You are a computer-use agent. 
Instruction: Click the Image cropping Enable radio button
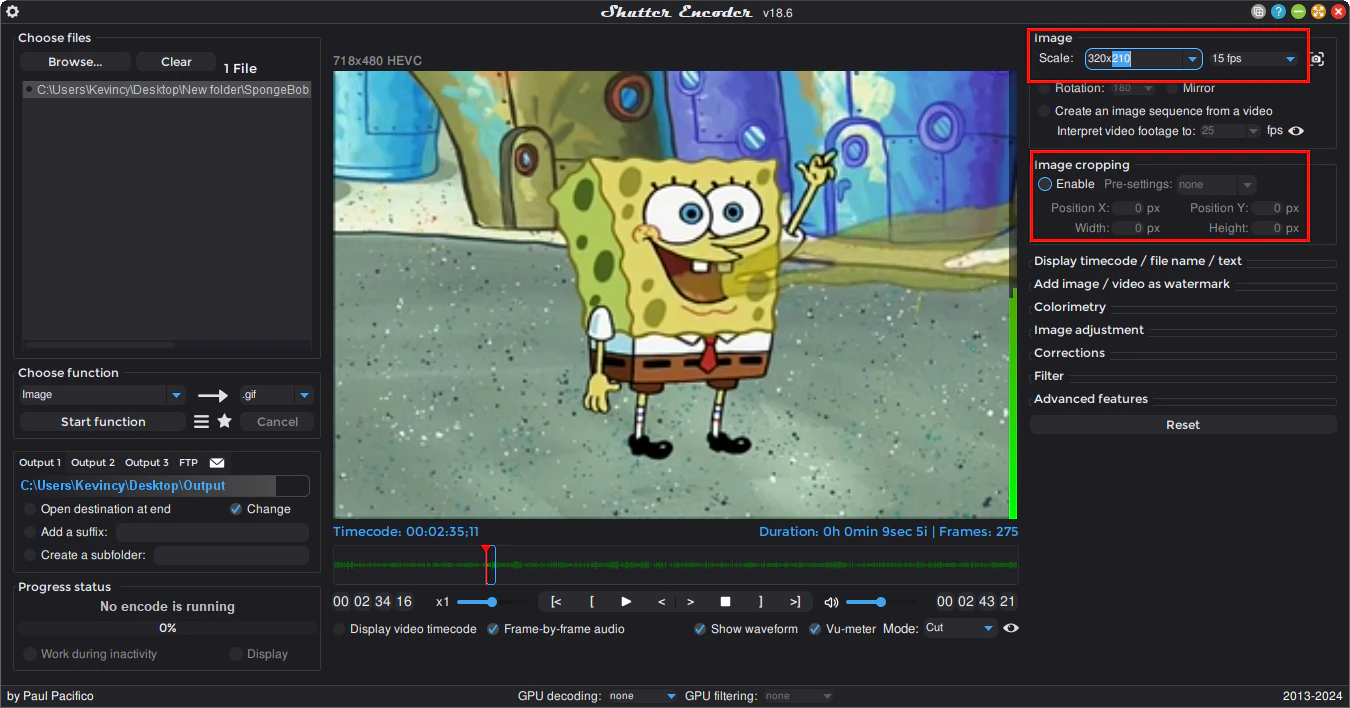1045,184
